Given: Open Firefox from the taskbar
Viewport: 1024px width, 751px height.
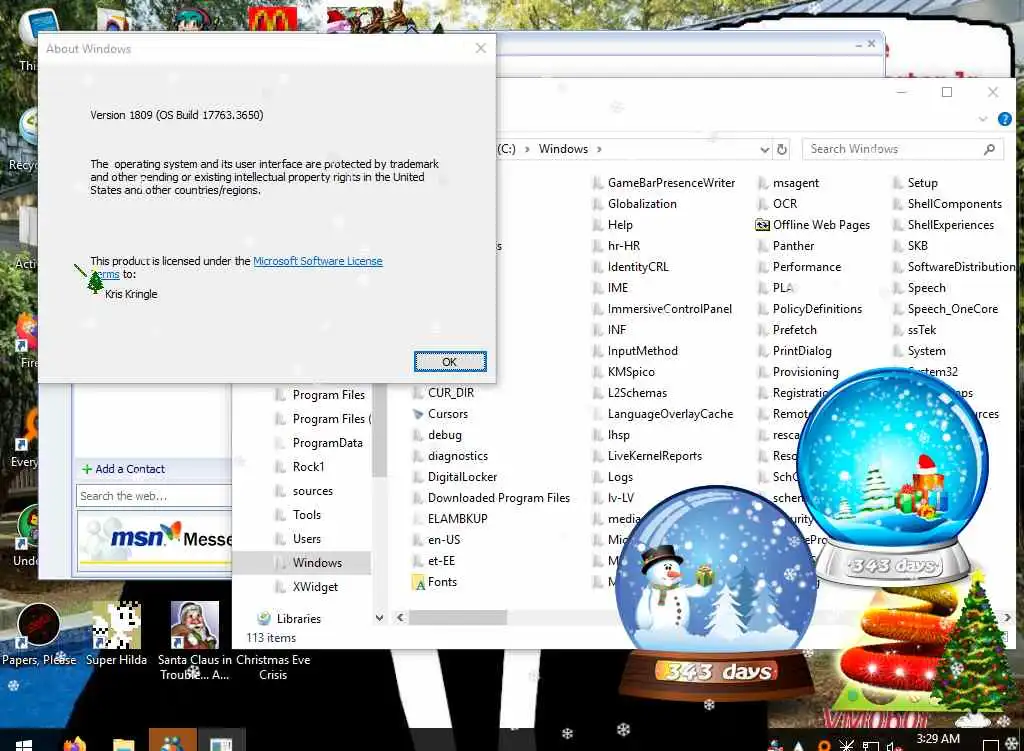Looking at the screenshot, I should coord(75,744).
